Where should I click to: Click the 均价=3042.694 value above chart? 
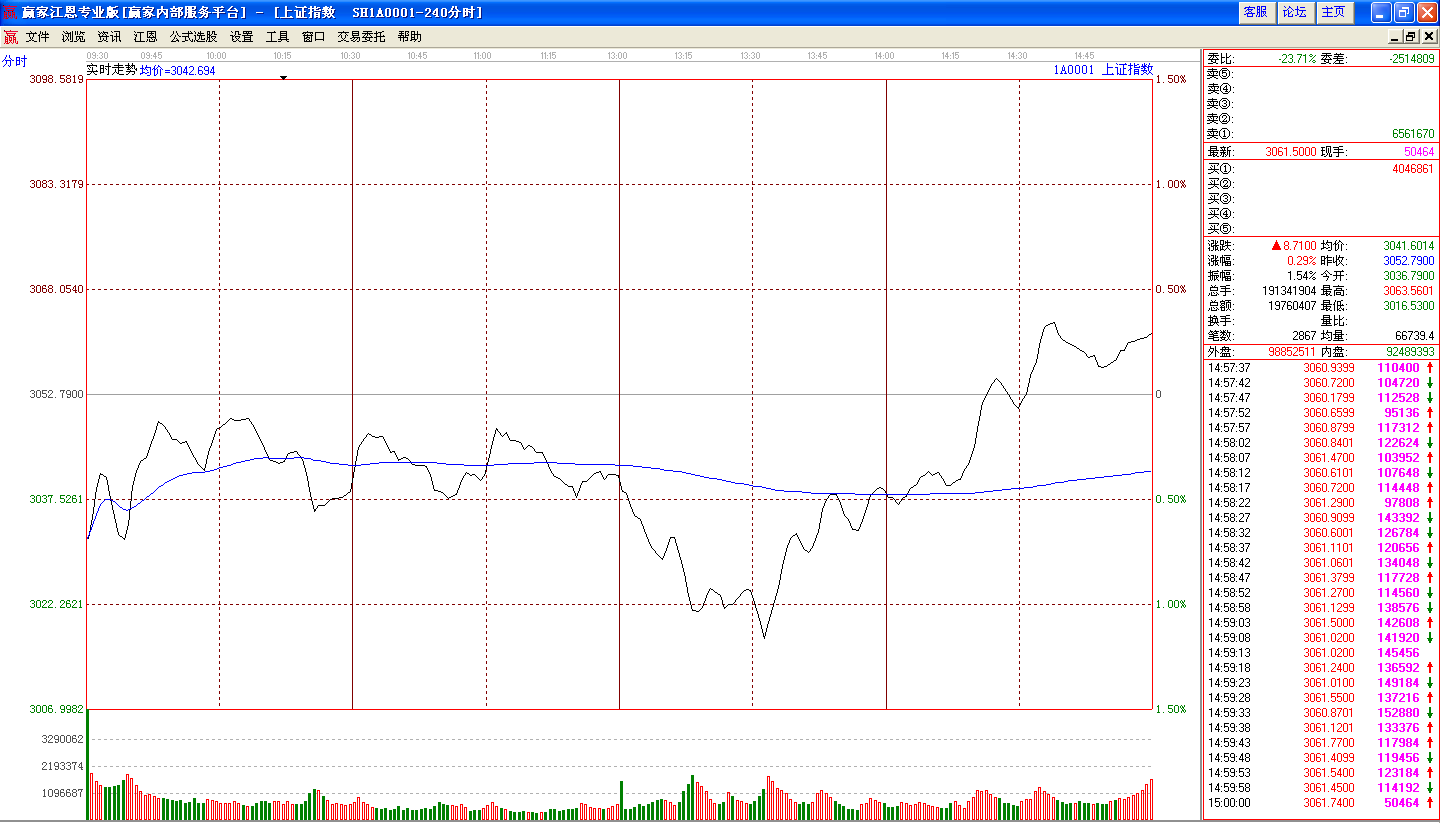click(x=177, y=71)
